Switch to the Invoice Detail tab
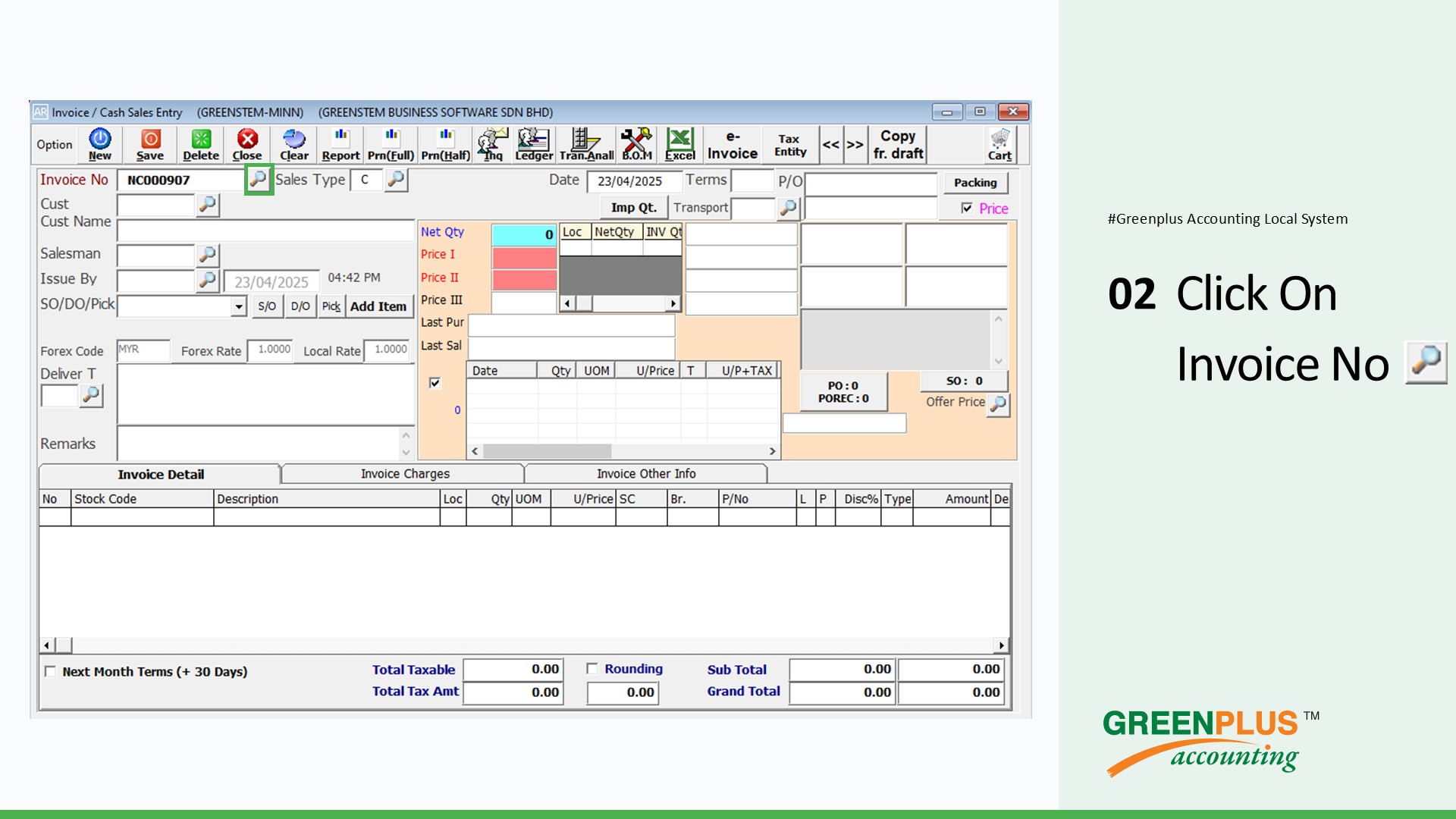 coord(161,474)
